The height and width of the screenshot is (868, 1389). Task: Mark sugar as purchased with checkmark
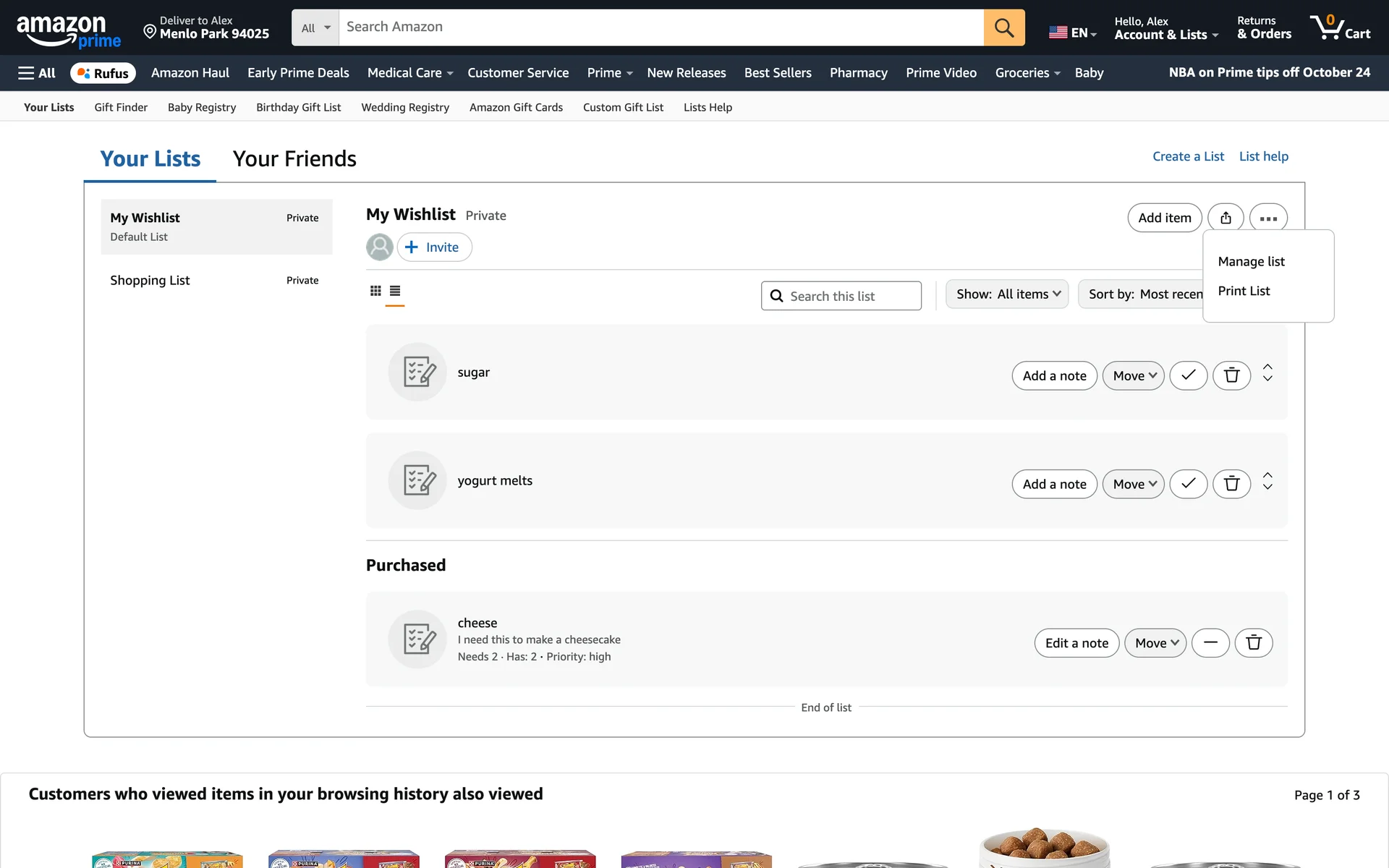click(1188, 375)
